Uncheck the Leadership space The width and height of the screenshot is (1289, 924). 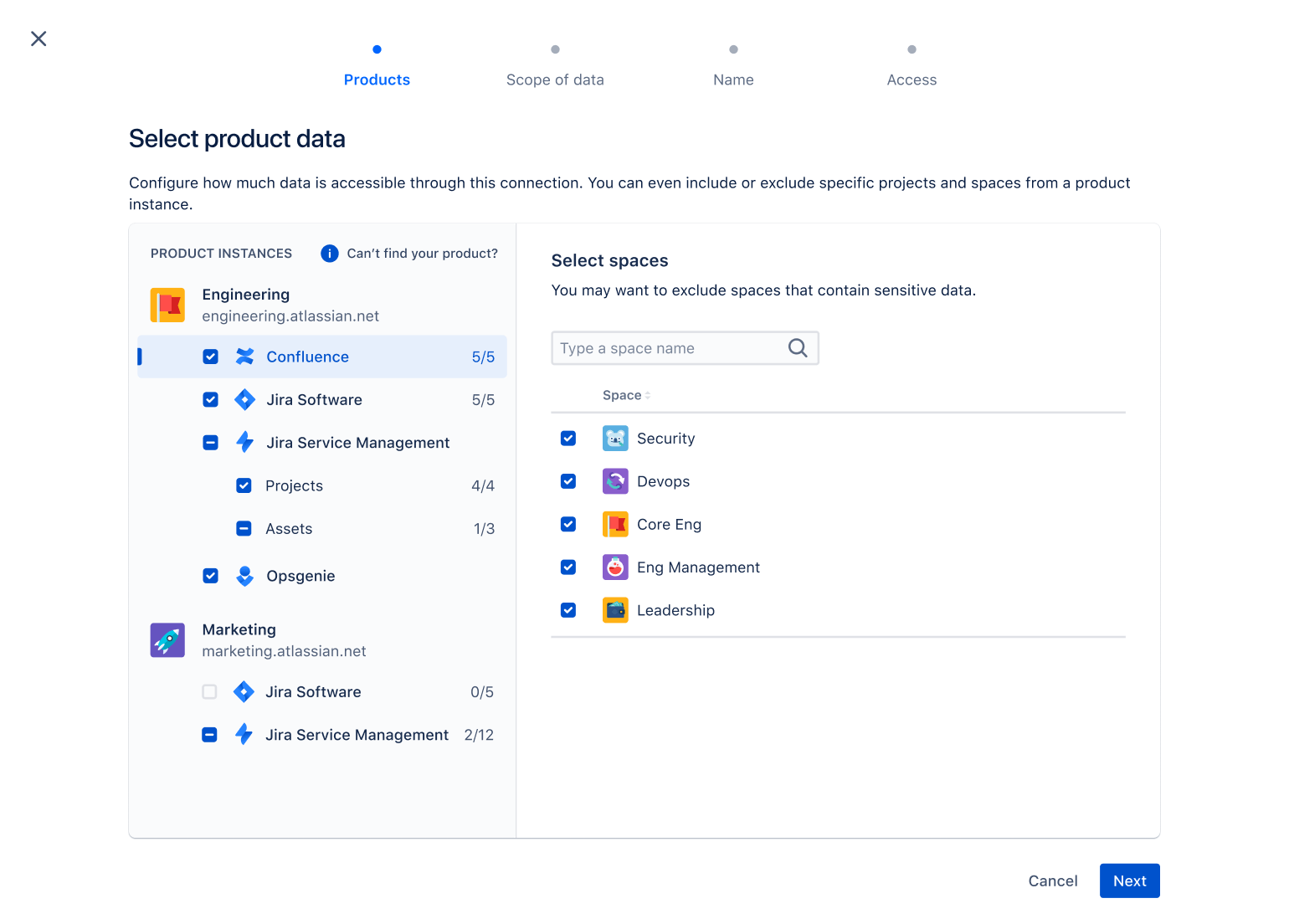click(568, 609)
